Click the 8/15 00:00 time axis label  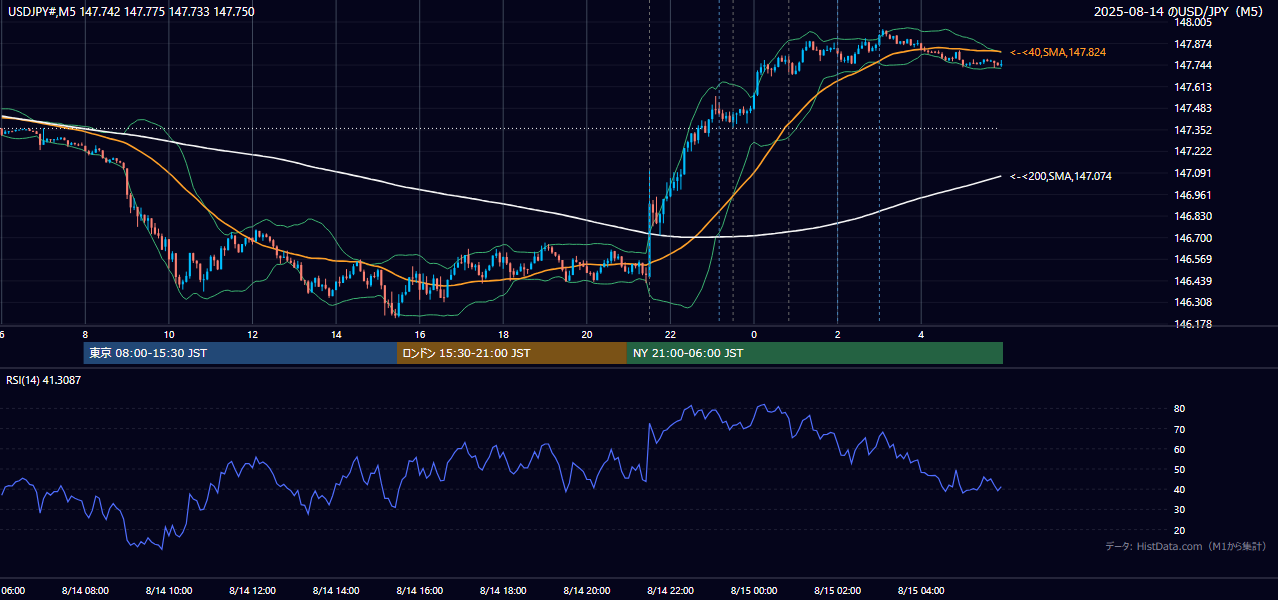754,591
